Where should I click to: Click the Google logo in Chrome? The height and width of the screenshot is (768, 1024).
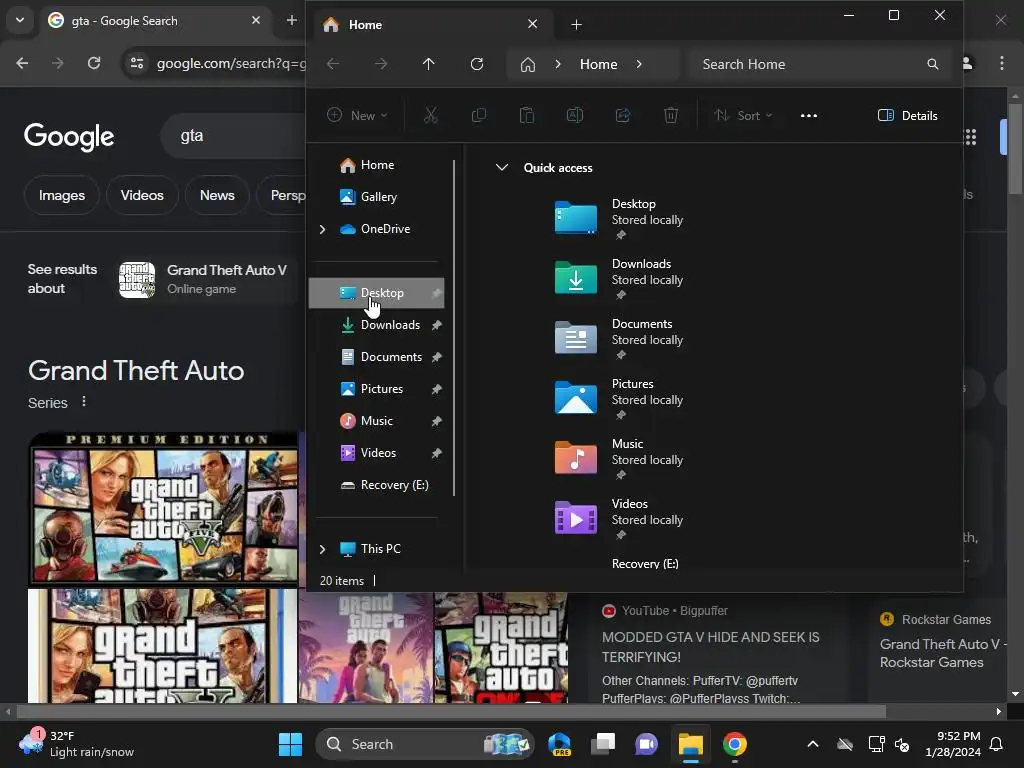69,136
